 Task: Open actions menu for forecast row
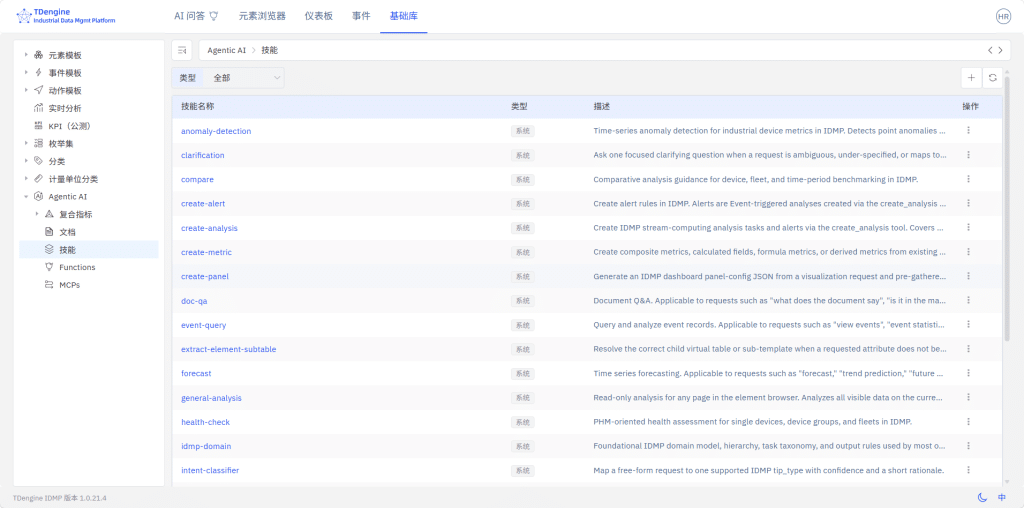click(968, 373)
